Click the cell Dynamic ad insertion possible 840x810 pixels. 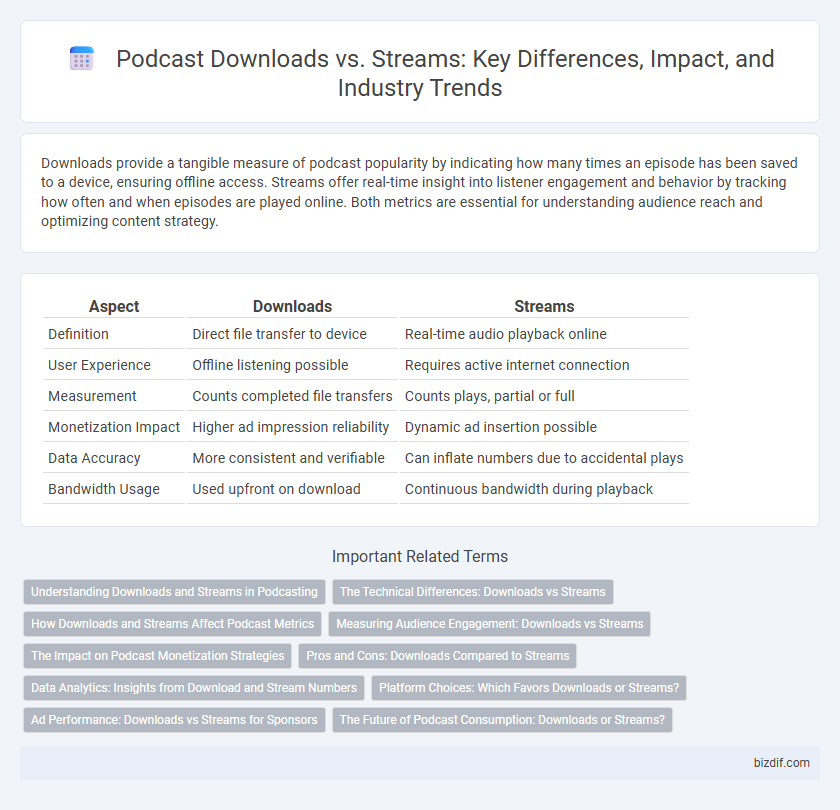click(x=544, y=428)
